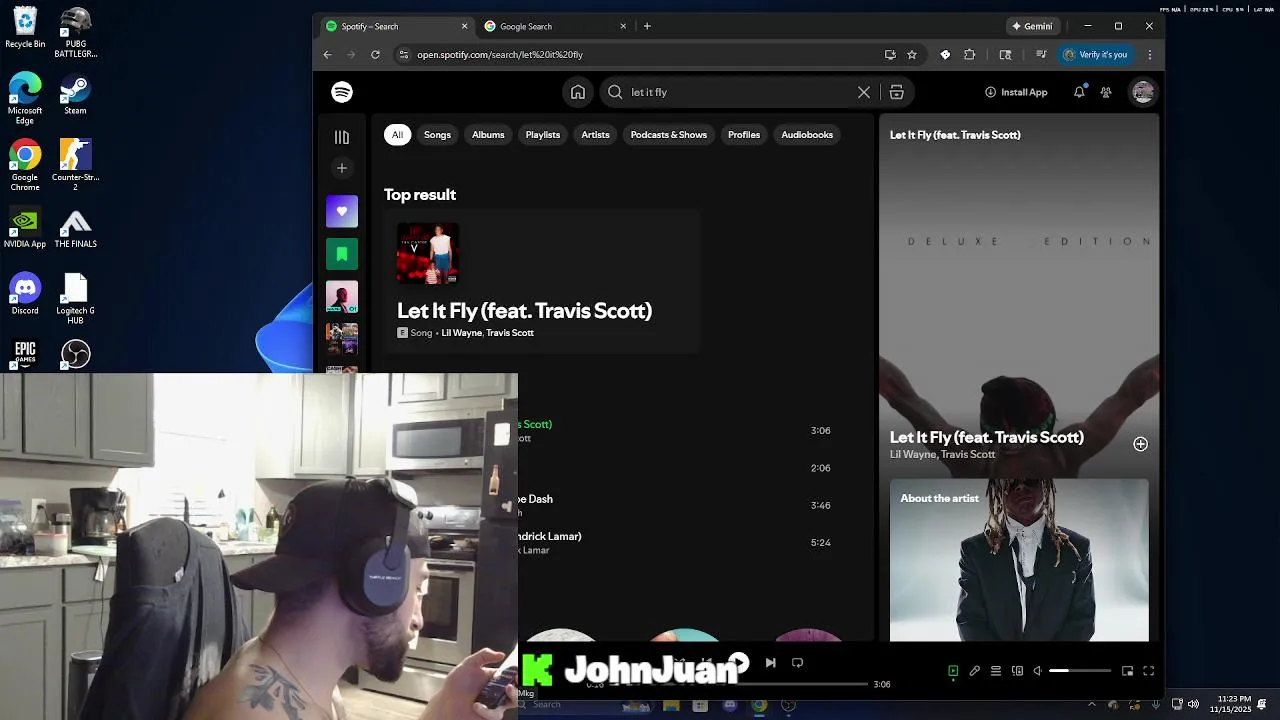Show lyrics with microphone icon
Viewport: 1280px width, 720px height.
tap(974, 671)
